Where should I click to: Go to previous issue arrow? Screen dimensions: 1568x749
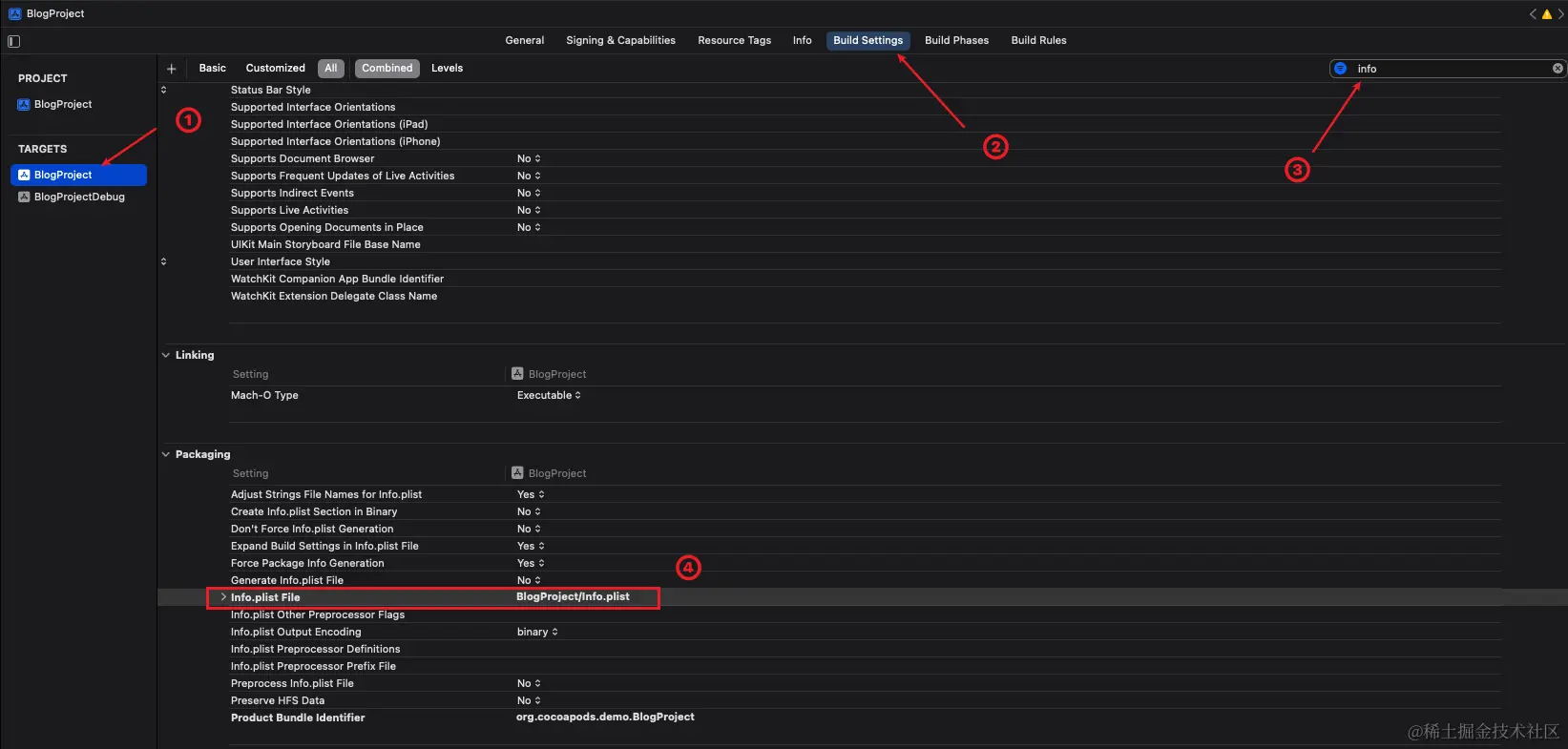(x=1533, y=14)
